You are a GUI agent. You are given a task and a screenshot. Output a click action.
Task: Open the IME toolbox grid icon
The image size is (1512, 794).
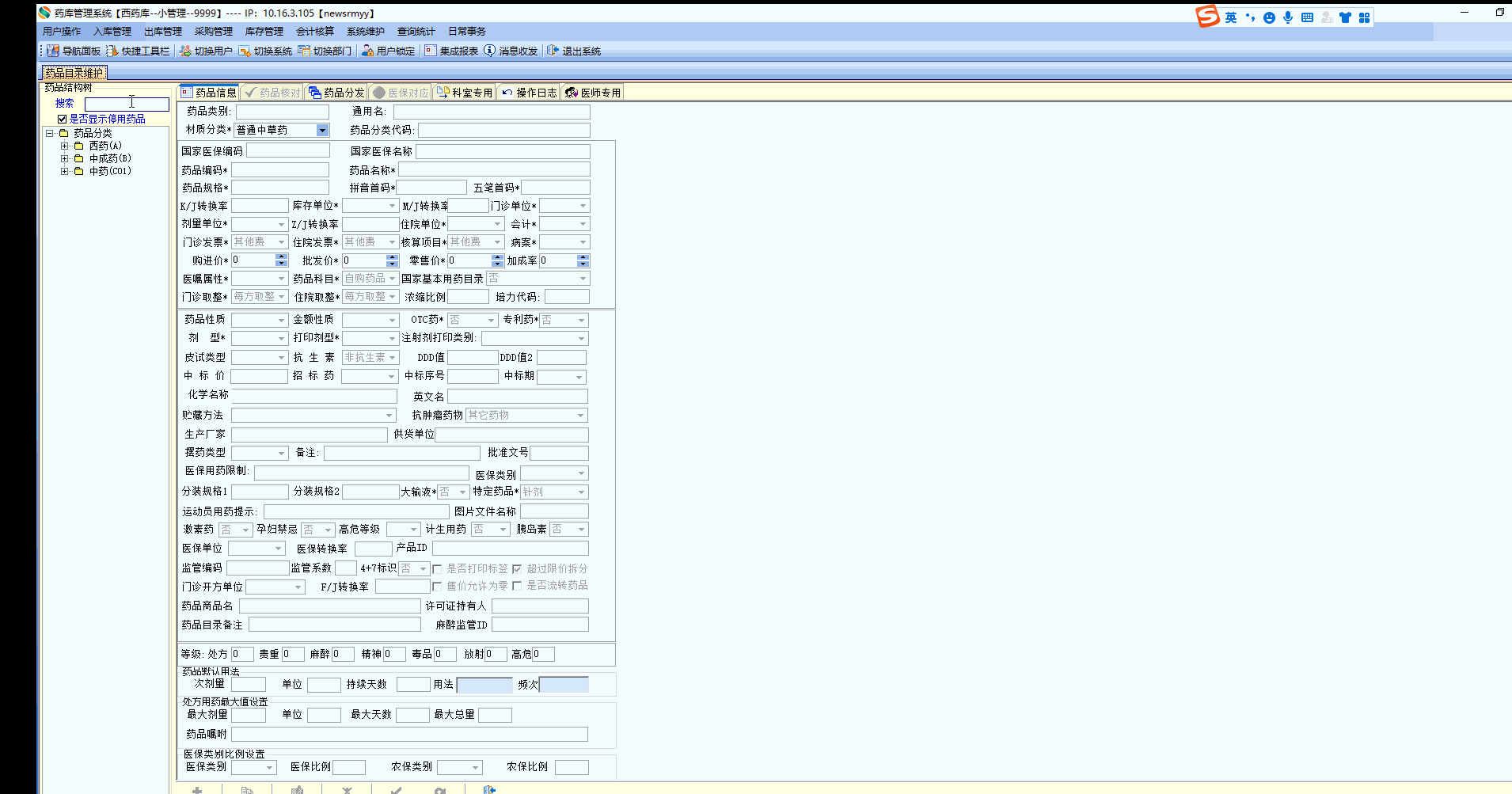pyautogui.click(x=1364, y=17)
